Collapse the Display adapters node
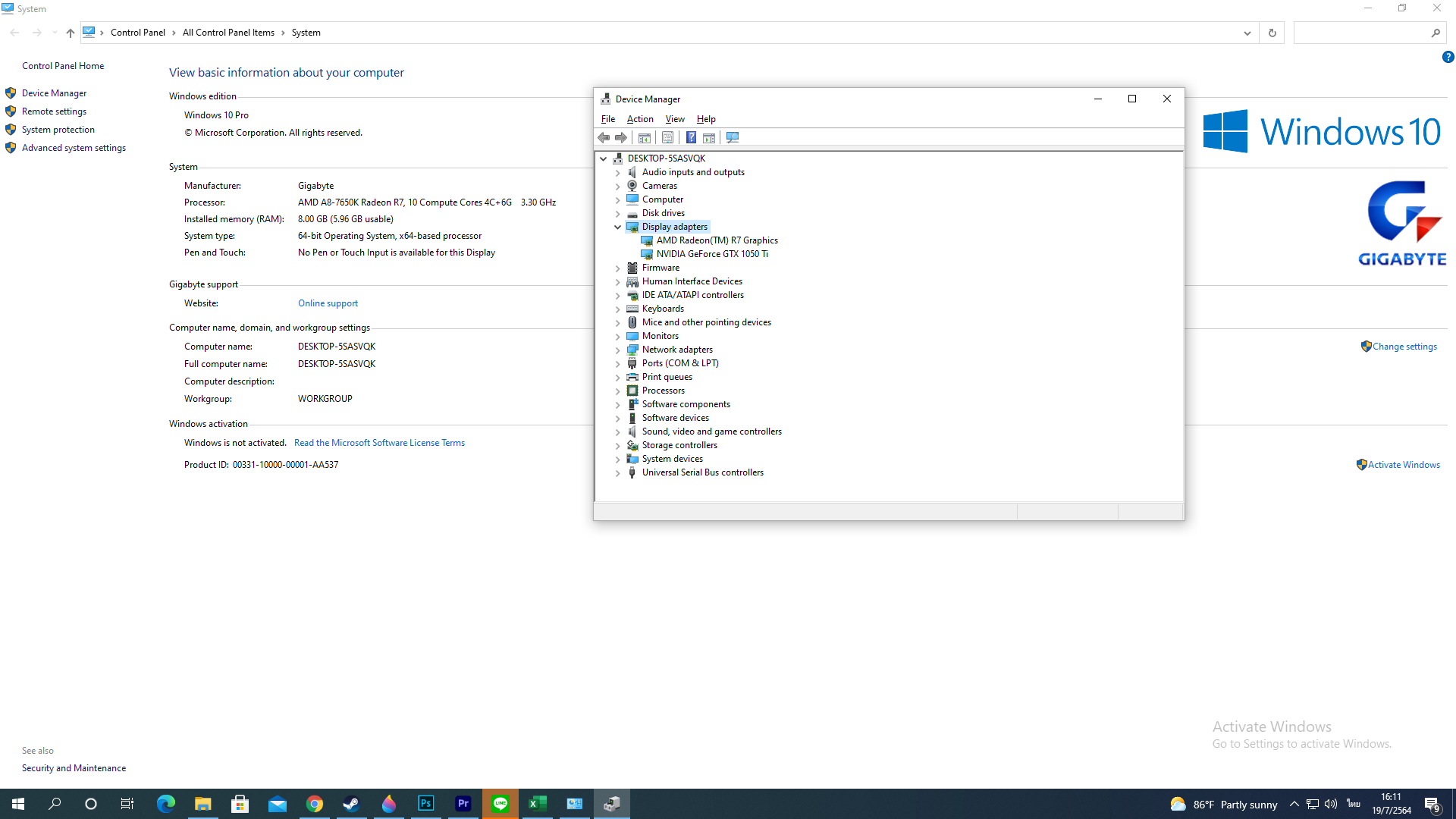The height and width of the screenshot is (819, 1456). (618, 227)
